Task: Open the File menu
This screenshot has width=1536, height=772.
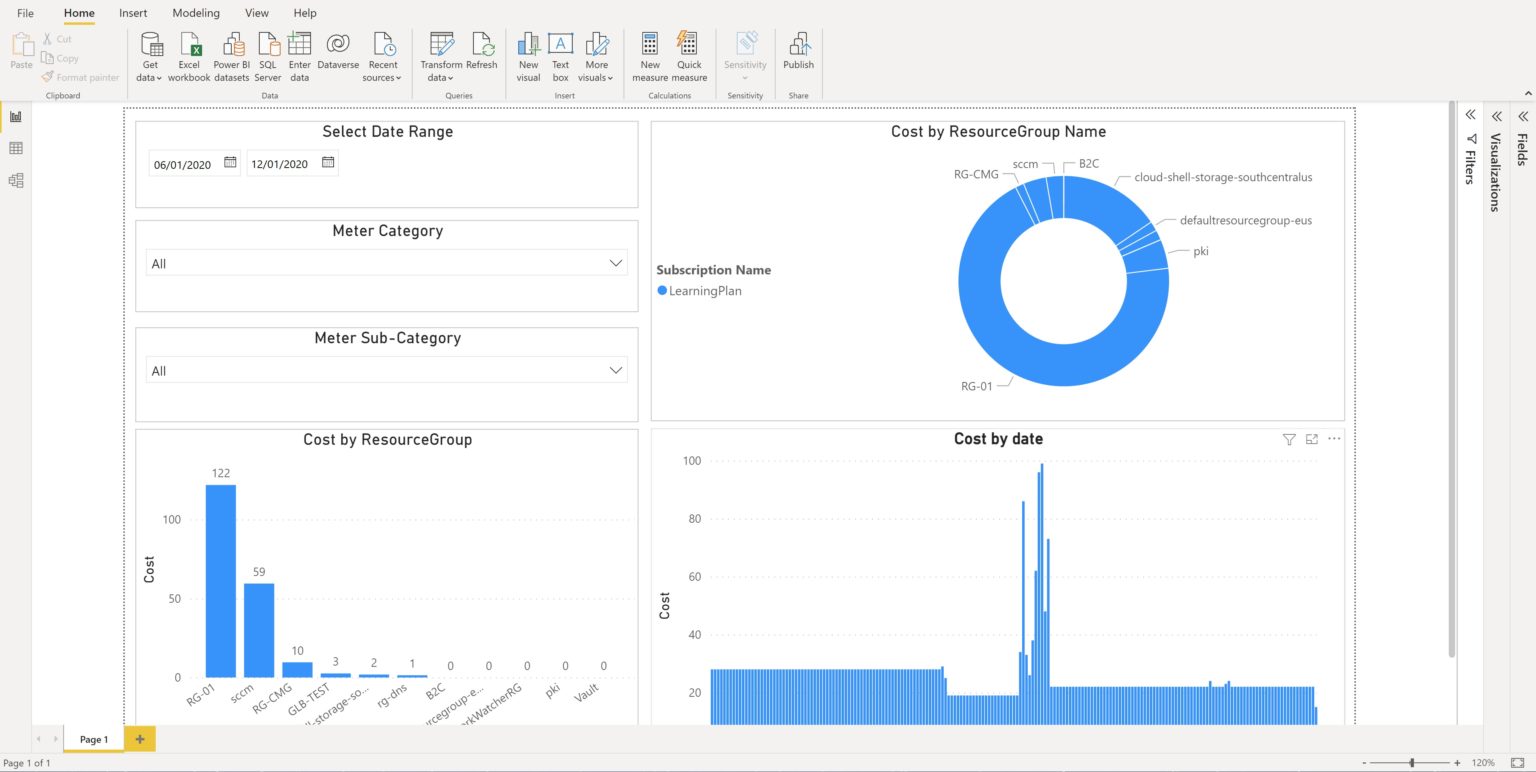Action: 25,13
